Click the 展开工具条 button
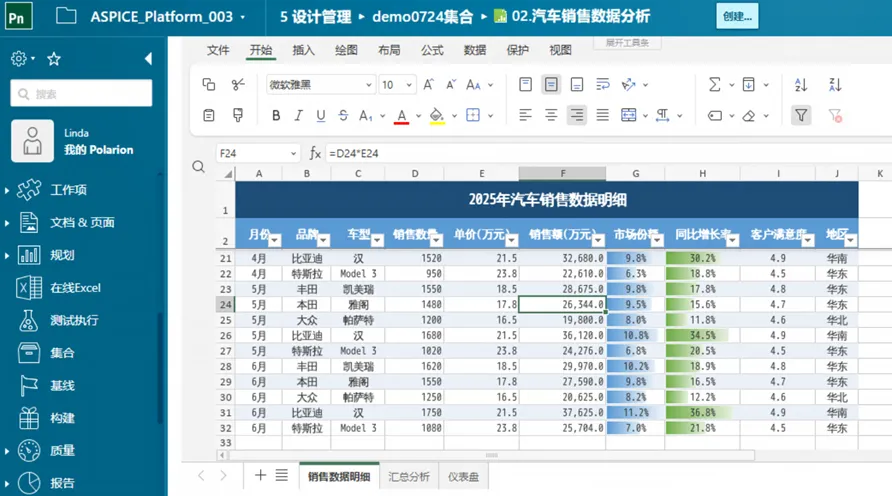The height and width of the screenshot is (496, 892). [x=627, y=43]
